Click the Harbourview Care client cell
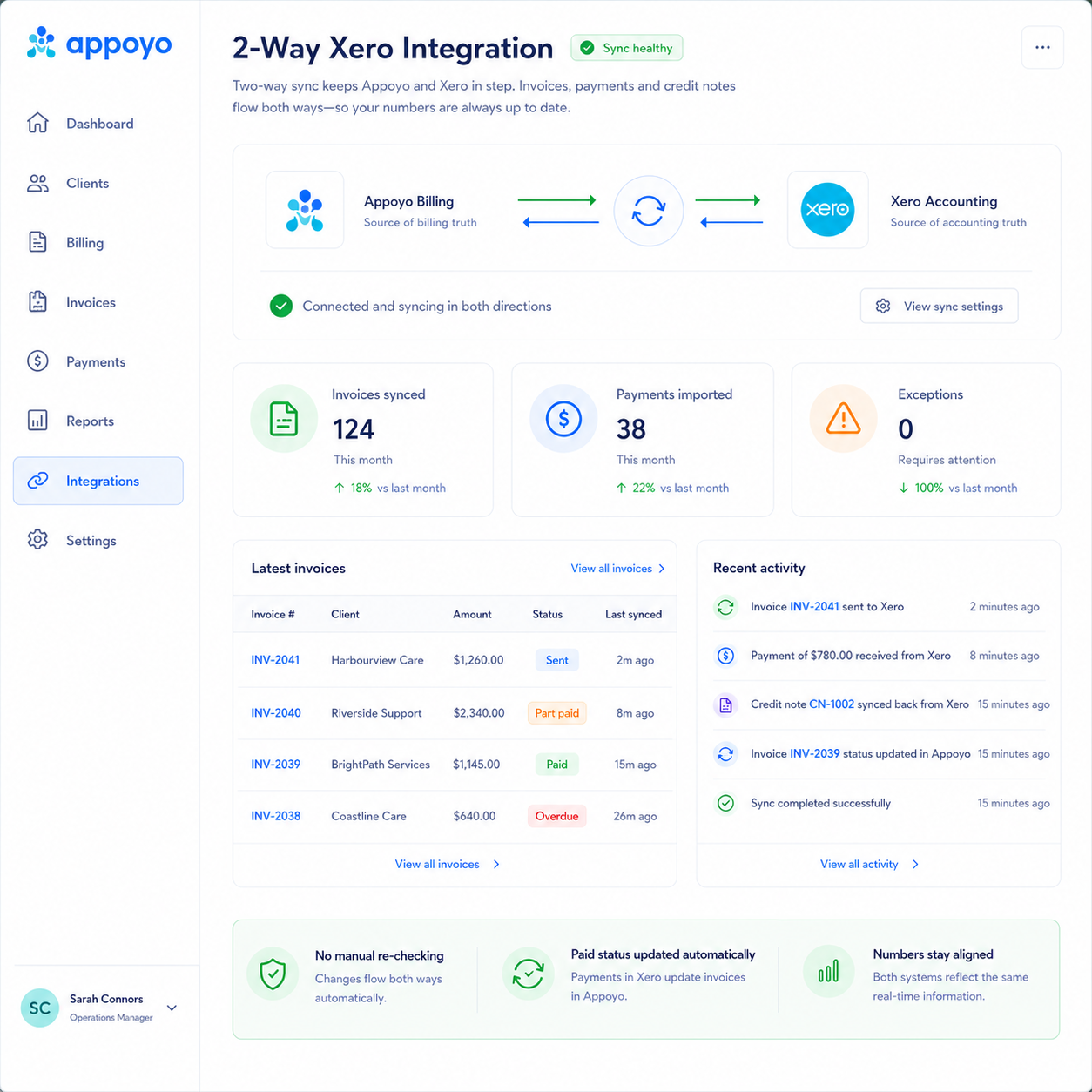The width and height of the screenshot is (1092, 1092). tap(377, 660)
